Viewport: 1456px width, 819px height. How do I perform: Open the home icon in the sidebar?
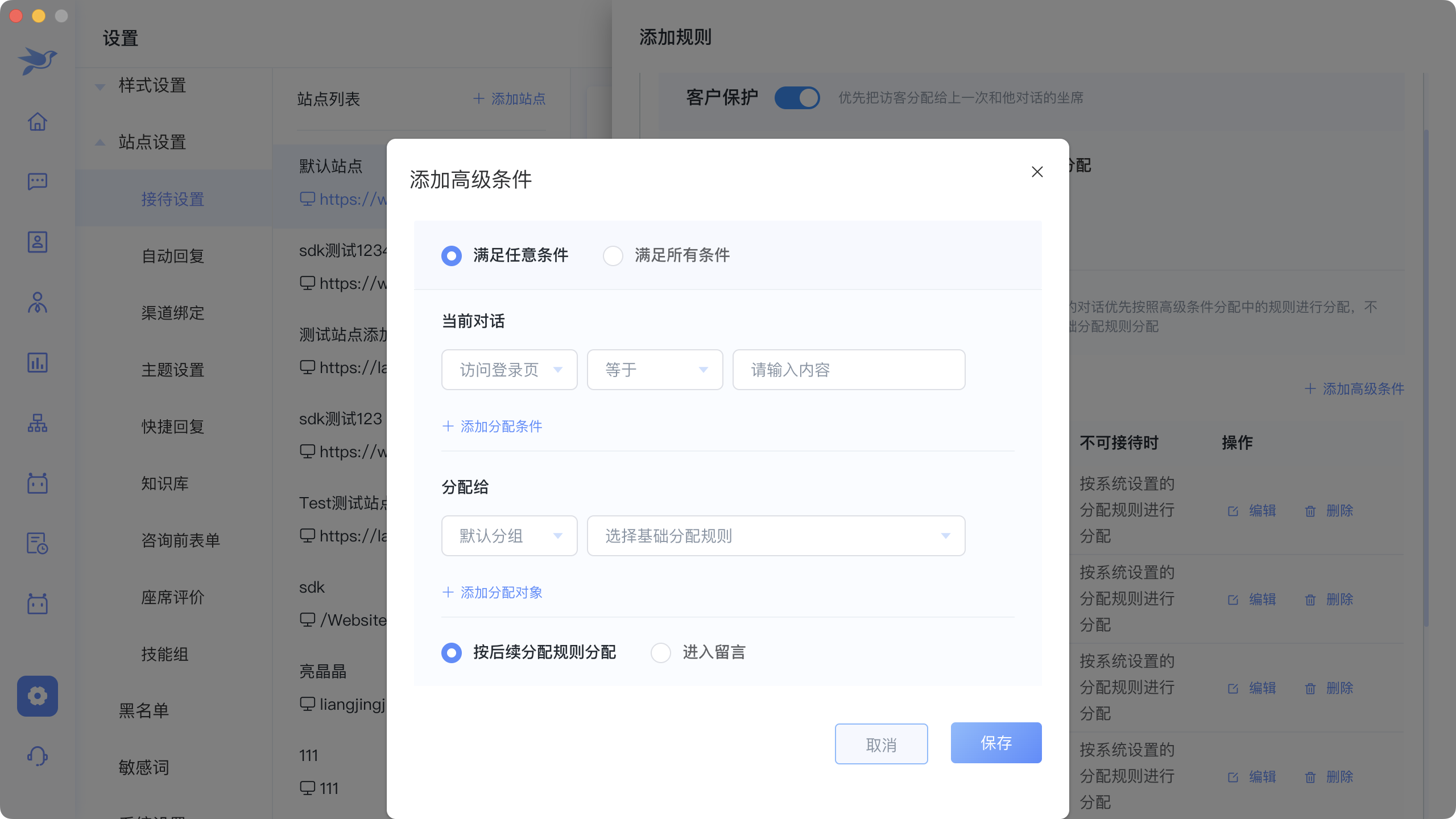click(38, 121)
